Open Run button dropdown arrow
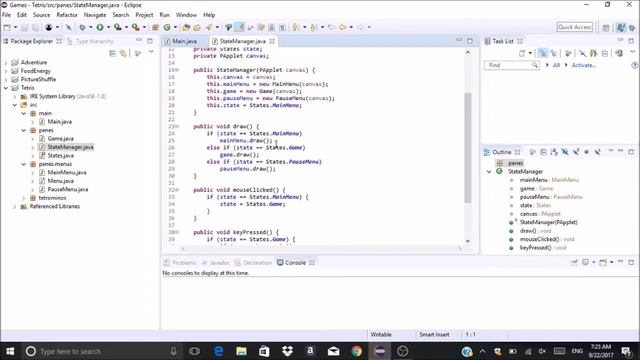 [108, 27]
